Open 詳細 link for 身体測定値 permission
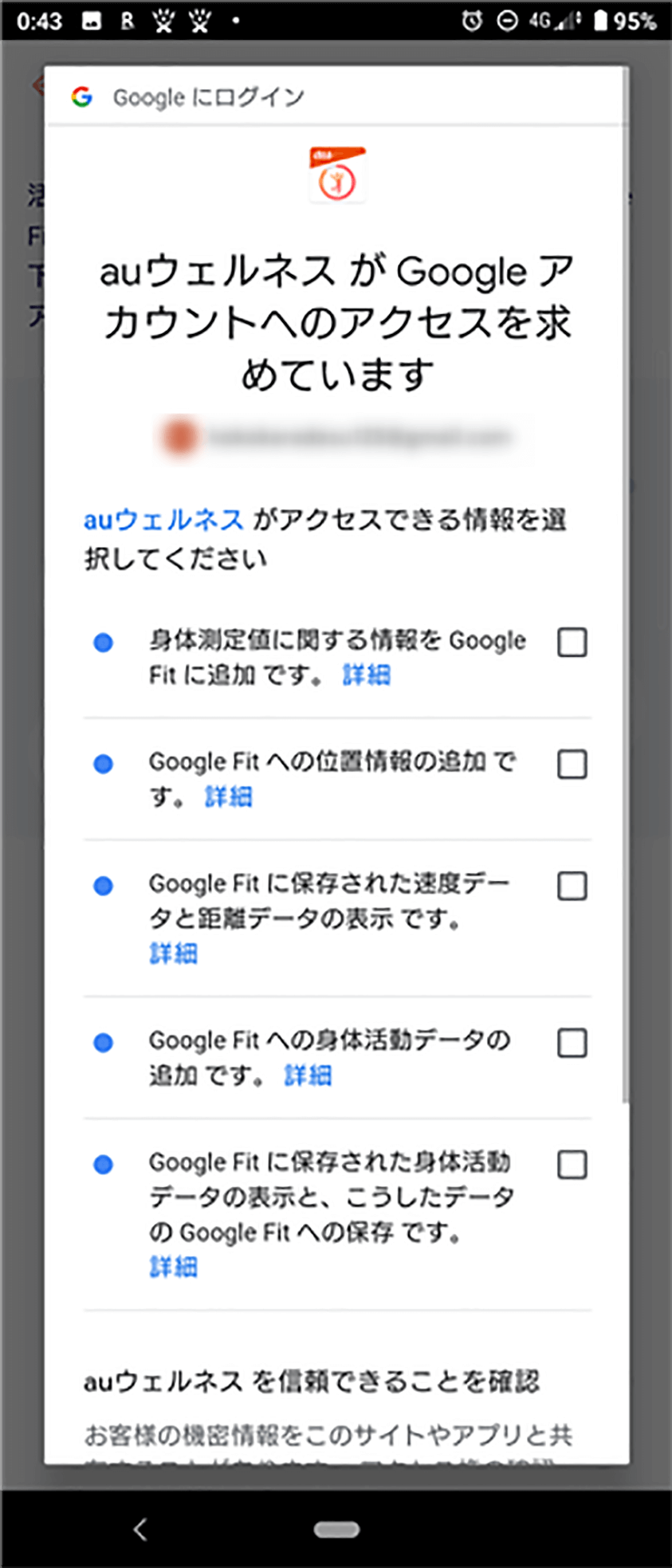672x1568 pixels. click(x=367, y=675)
